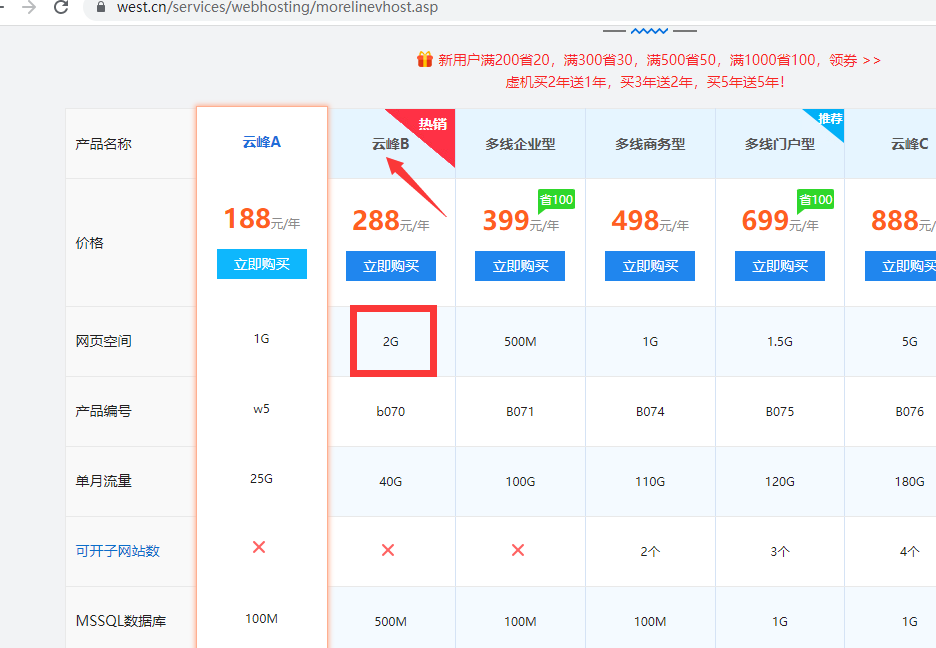Reload the page with refresh icon
The height and width of the screenshot is (648, 936).
click(x=62, y=7)
